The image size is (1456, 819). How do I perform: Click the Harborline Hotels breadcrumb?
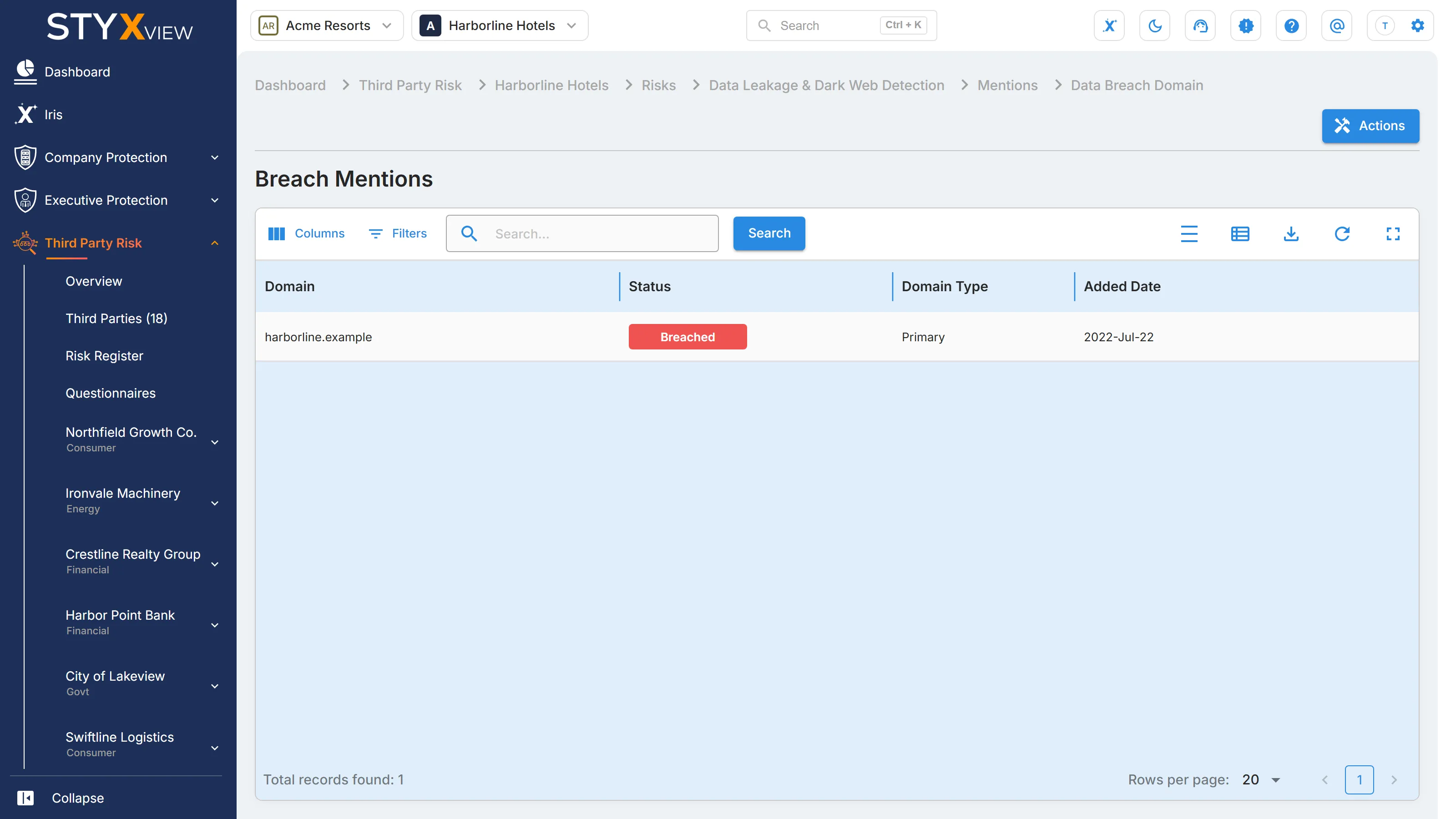[551, 85]
